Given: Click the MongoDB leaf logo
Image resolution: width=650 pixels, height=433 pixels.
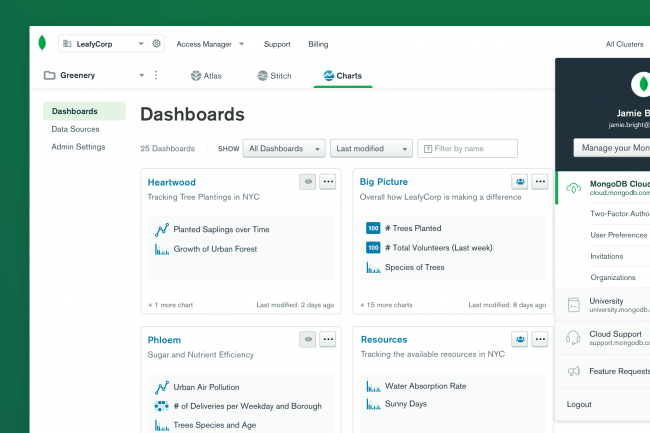Looking at the screenshot, I should point(42,43).
